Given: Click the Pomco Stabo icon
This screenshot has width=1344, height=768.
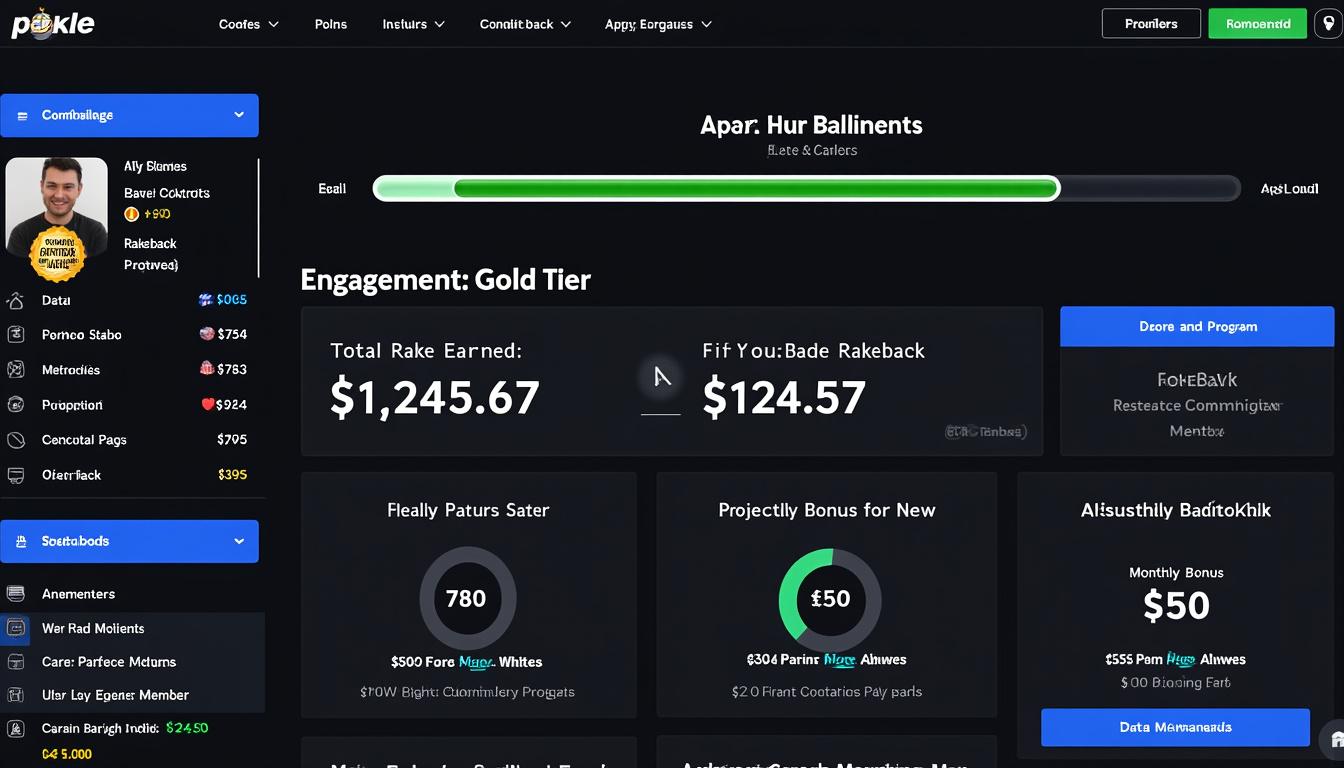Looking at the screenshot, I should pyautogui.click(x=16, y=334).
